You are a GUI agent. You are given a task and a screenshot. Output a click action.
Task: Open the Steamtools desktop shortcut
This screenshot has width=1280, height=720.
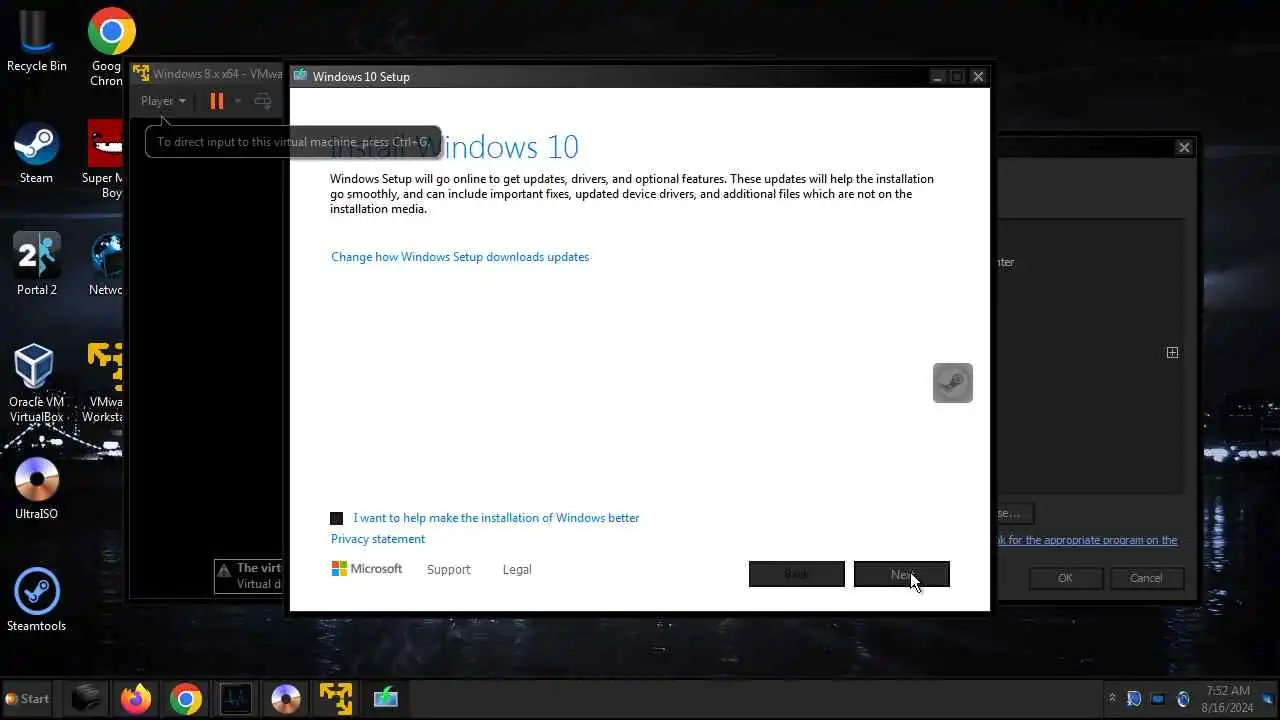[37, 601]
